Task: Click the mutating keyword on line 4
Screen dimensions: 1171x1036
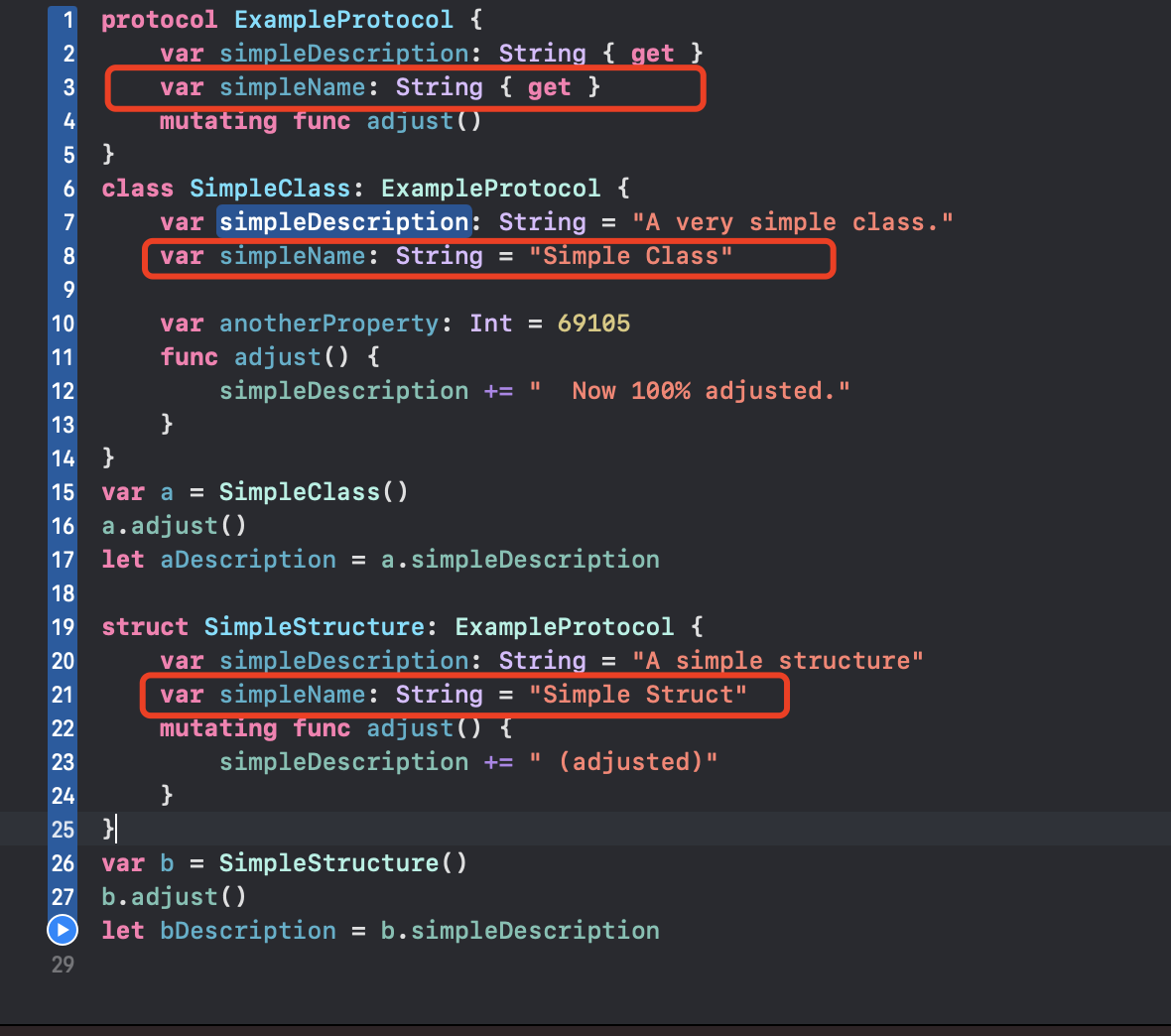Action: (x=218, y=121)
